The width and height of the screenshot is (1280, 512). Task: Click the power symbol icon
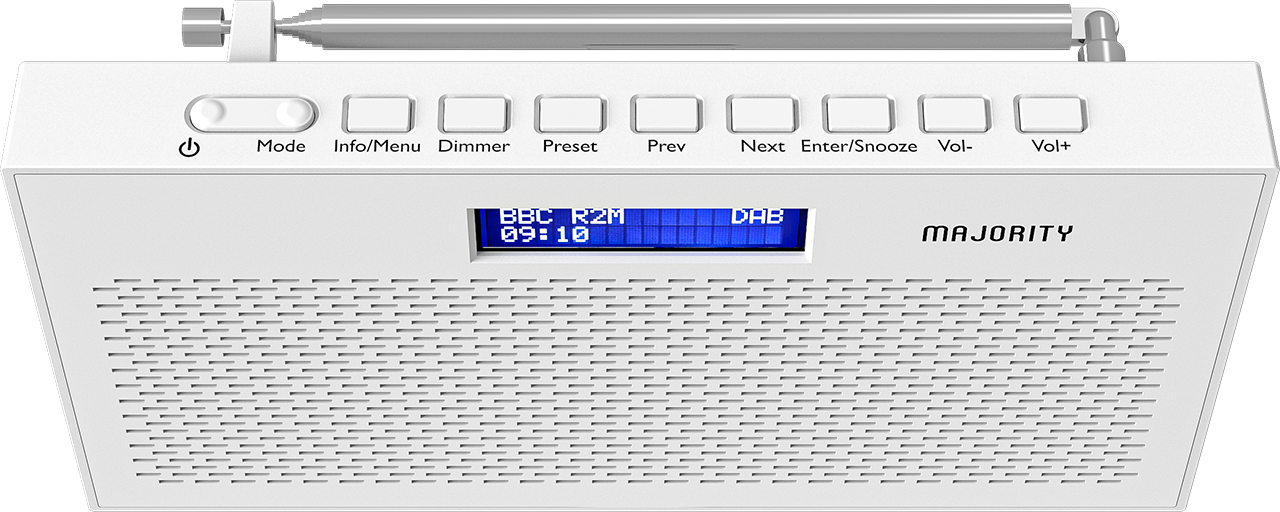coord(189,149)
